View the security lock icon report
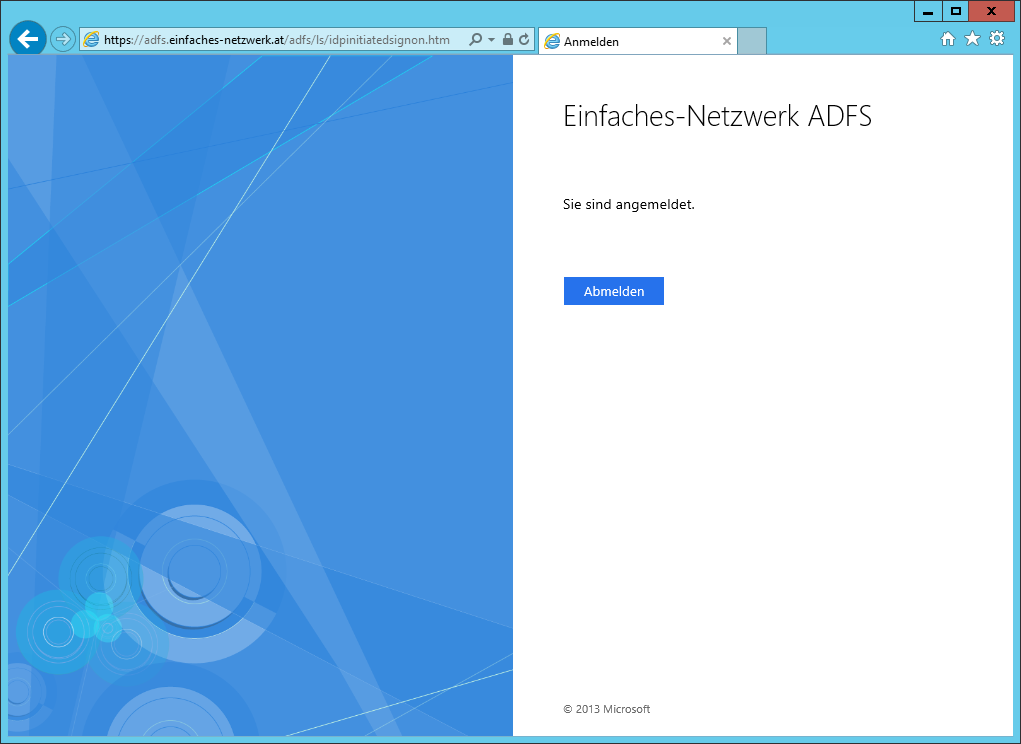The image size is (1021, 744). pyautogui.click(x=508, y=40)
